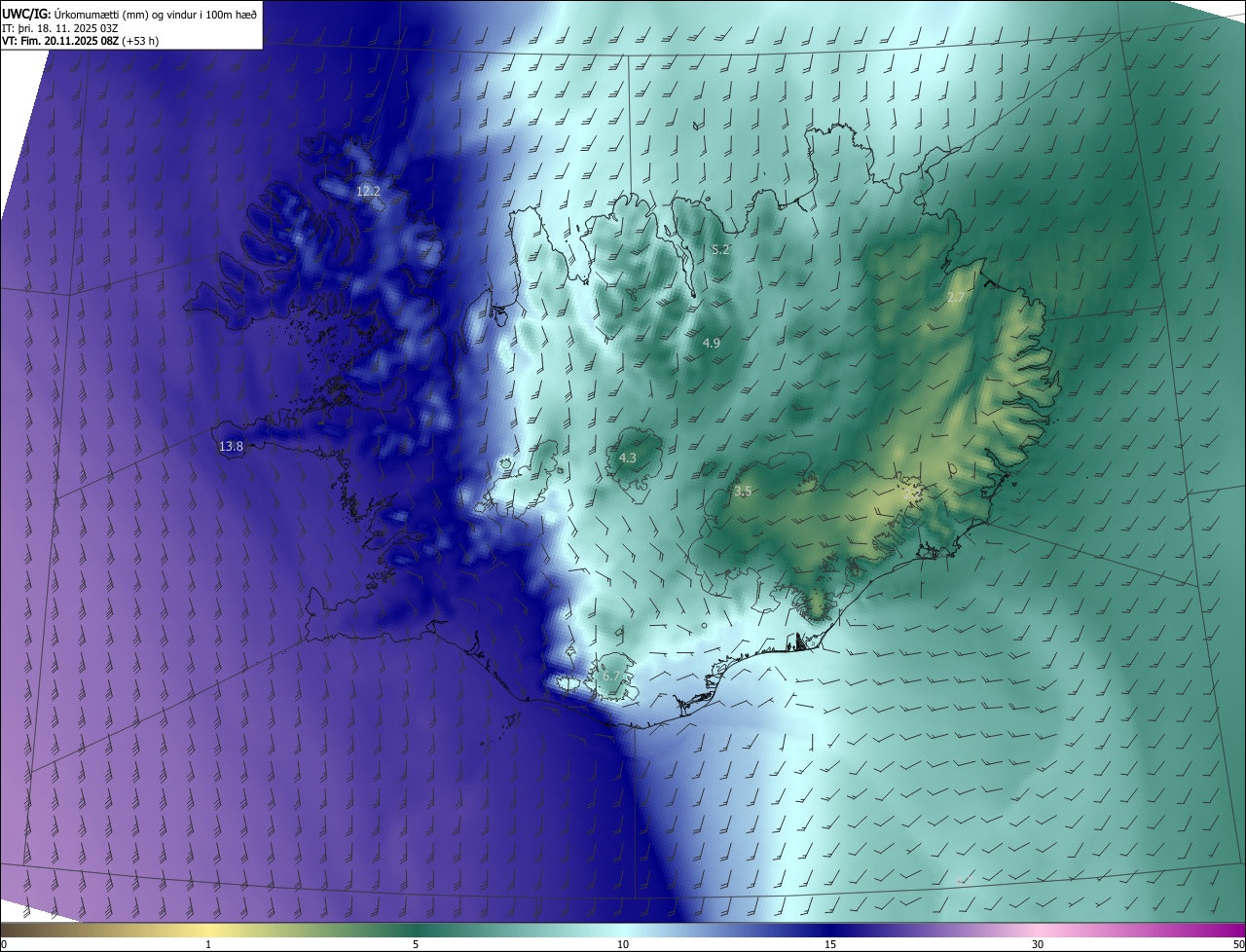
Task: Click the color scale tick label 0
Action: coord(4,944)
